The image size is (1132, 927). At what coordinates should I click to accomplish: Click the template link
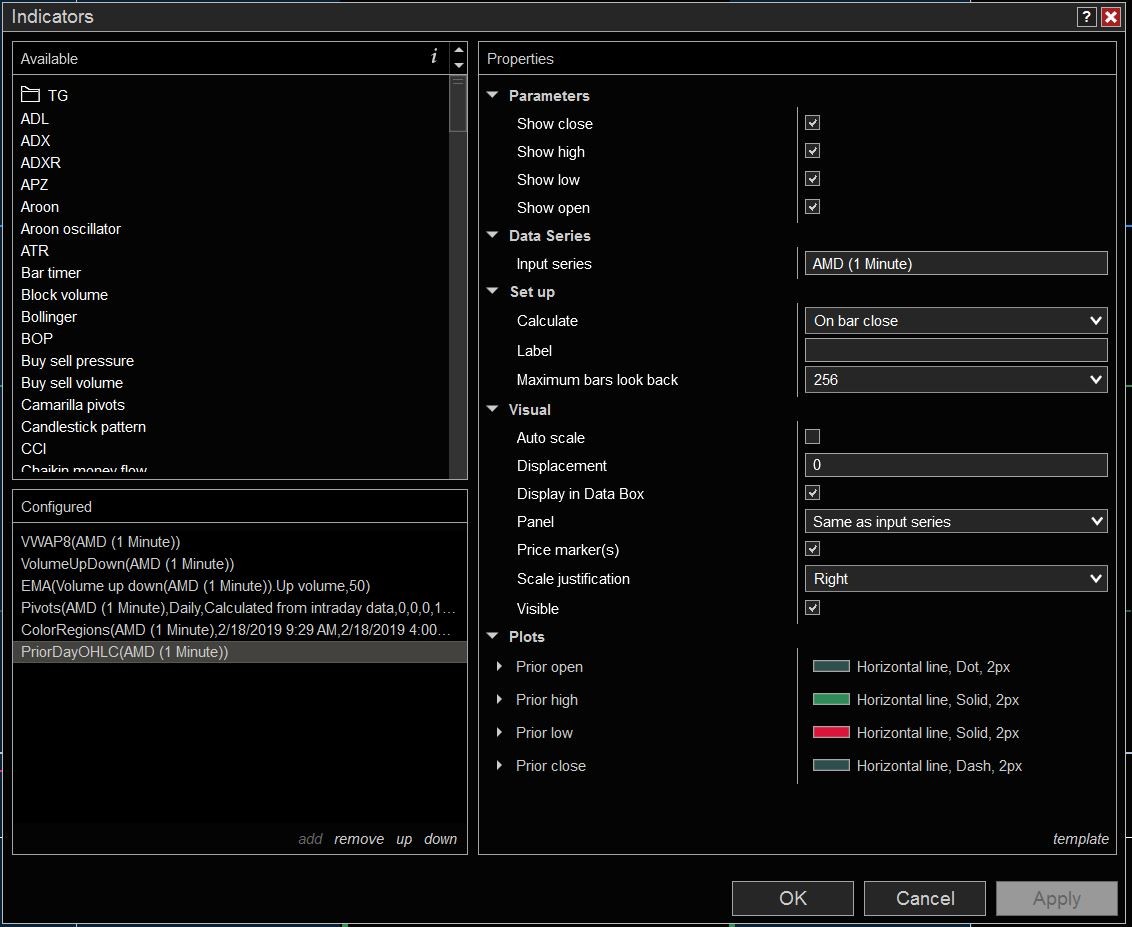pyautogui.click(x=1081, y=839)
